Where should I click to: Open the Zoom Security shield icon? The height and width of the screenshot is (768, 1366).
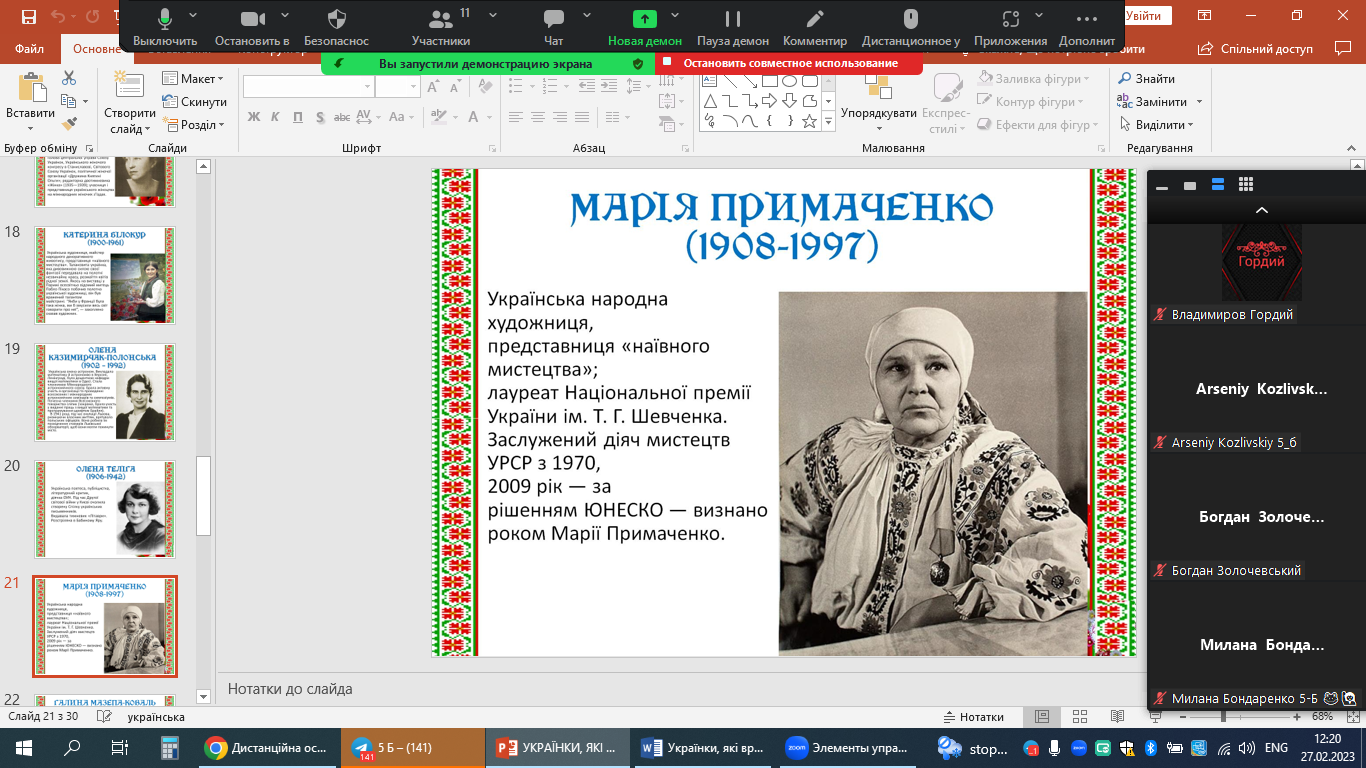[336, 20]
